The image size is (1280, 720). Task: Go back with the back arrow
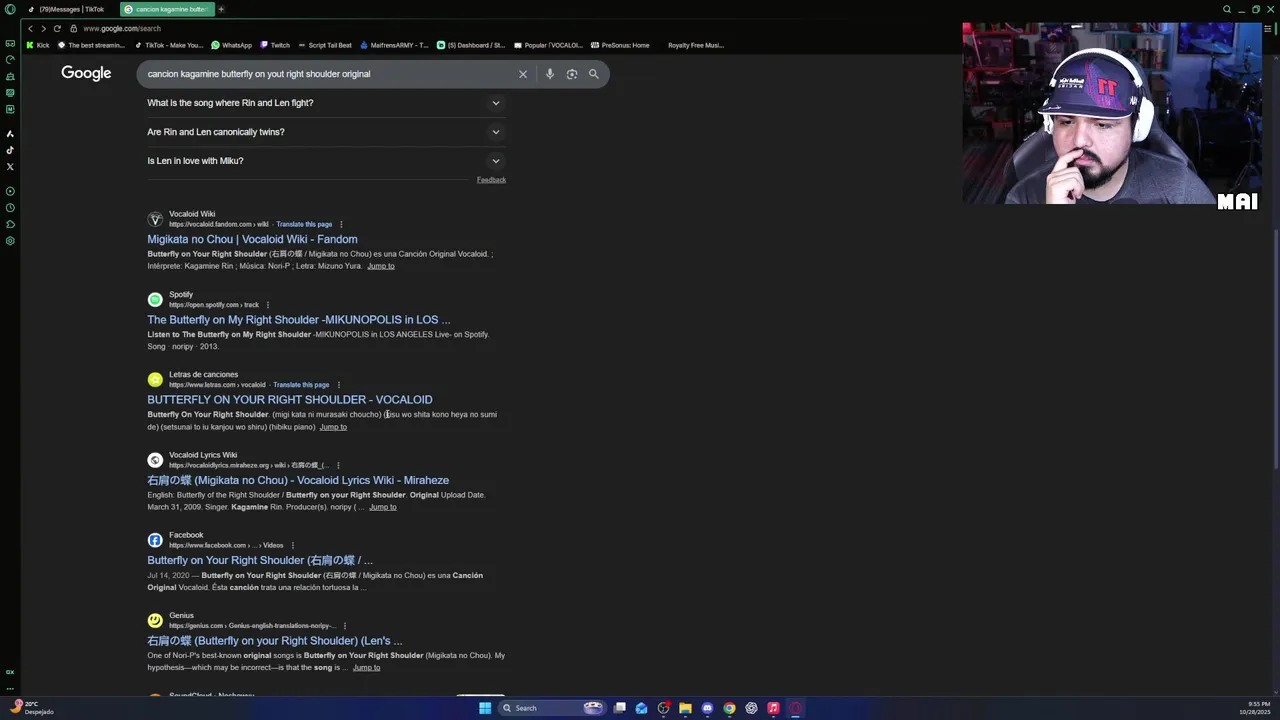pyautogui.click(x=31, y=28)
